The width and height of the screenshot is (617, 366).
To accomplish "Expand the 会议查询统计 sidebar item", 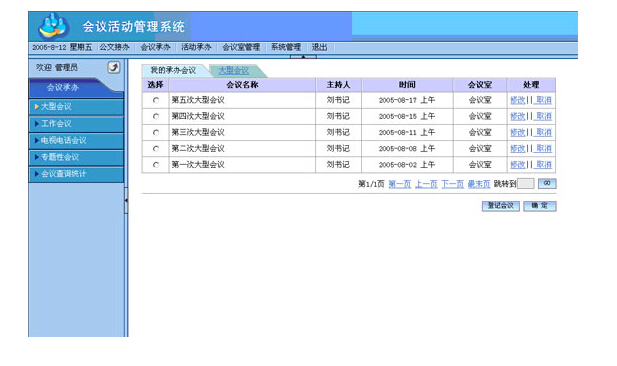I will (x=76, y=174).
